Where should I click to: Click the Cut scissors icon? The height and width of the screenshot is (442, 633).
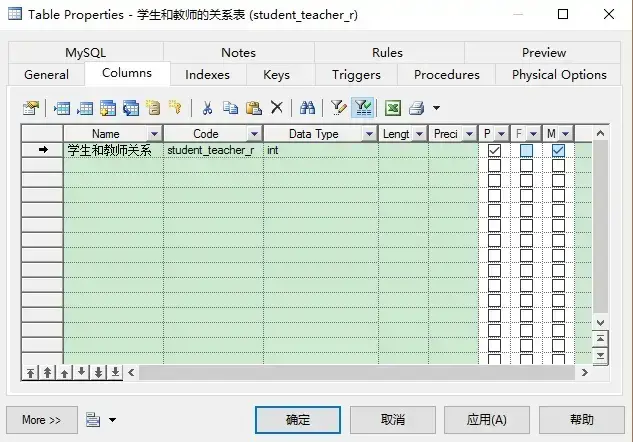[208, 108]
